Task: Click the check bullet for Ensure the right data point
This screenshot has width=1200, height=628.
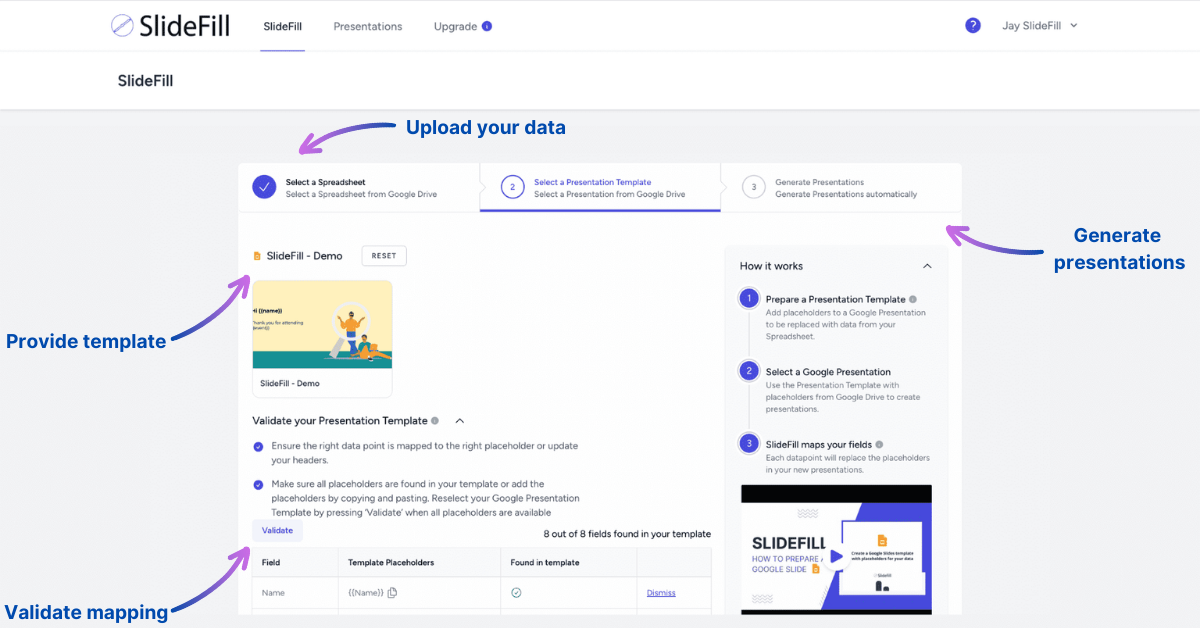Action: point(258,446)
